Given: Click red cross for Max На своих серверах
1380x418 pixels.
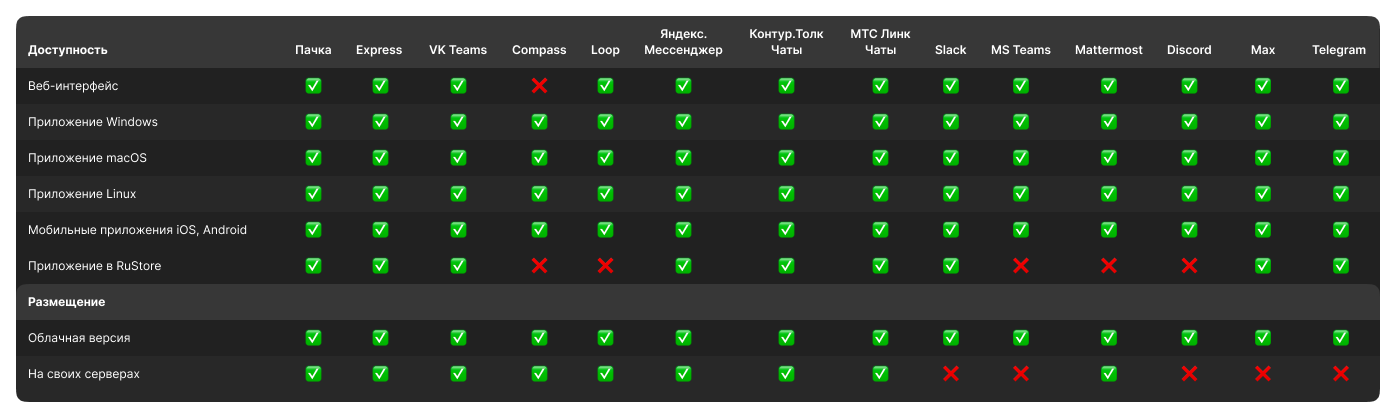Looking at the screenshot, I should [1263, 374].
